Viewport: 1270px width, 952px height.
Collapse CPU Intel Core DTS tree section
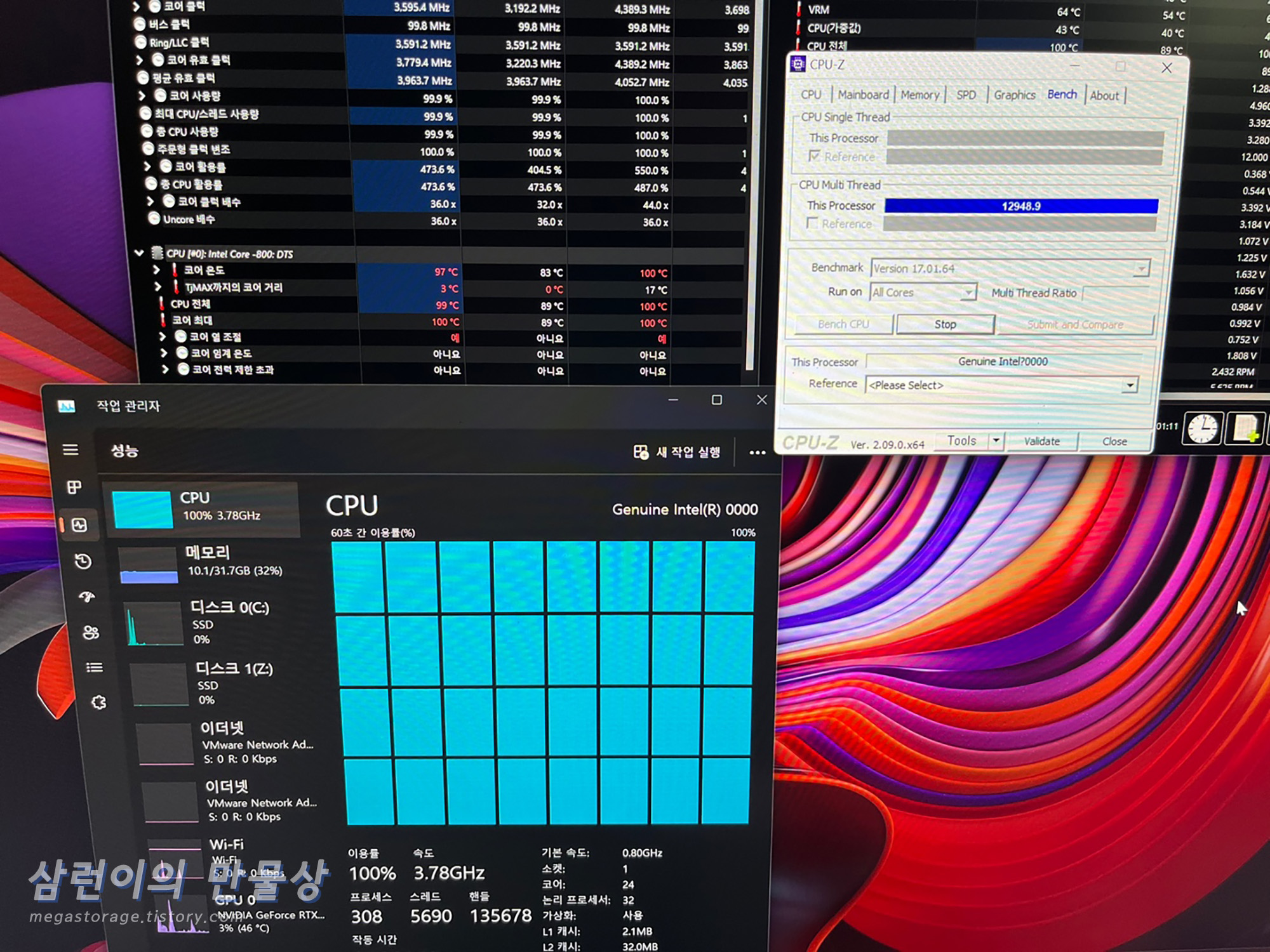[139, 253]
